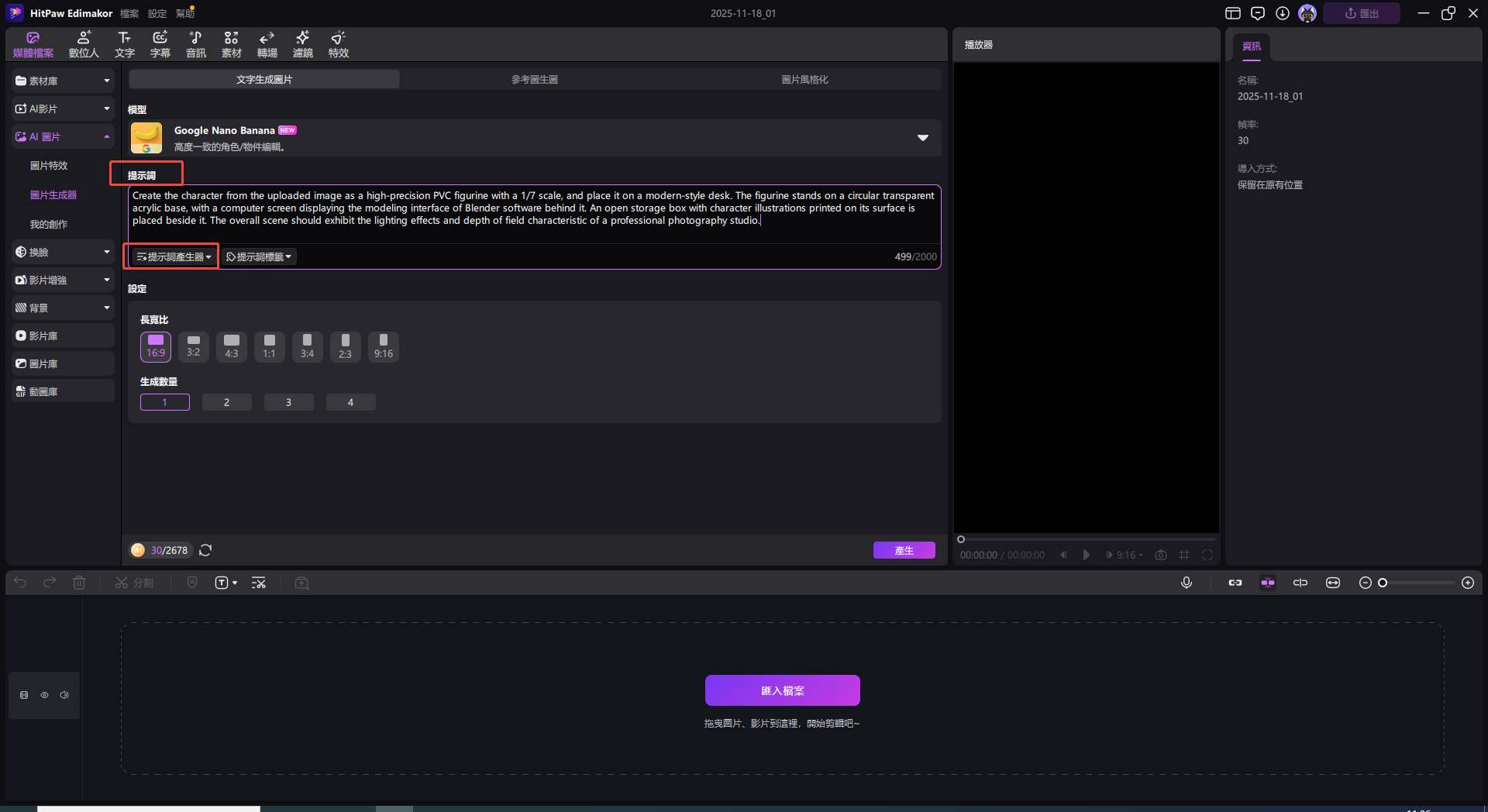Screen dimensions: 1488x812
Task: Click the microphone record icon
Action: point(1186,583)
